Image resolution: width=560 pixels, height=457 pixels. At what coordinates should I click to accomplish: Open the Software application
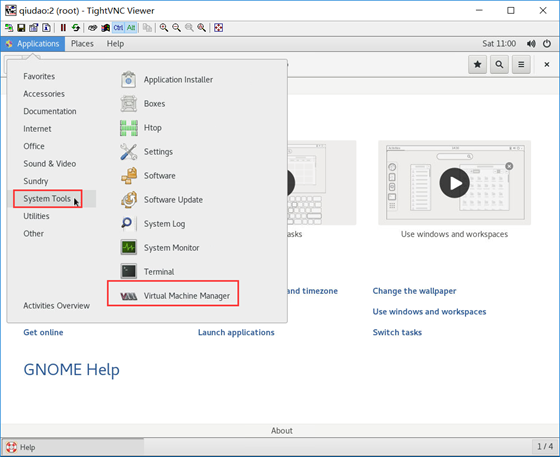[148, 176]
